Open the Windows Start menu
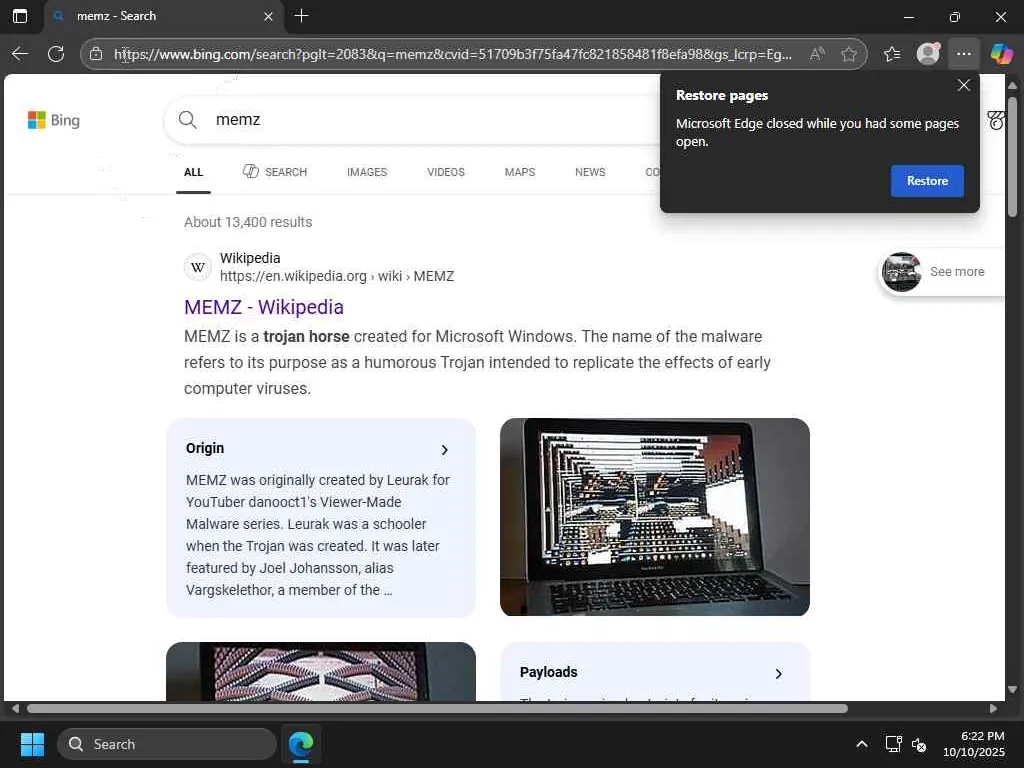 [x=32, y=744]
